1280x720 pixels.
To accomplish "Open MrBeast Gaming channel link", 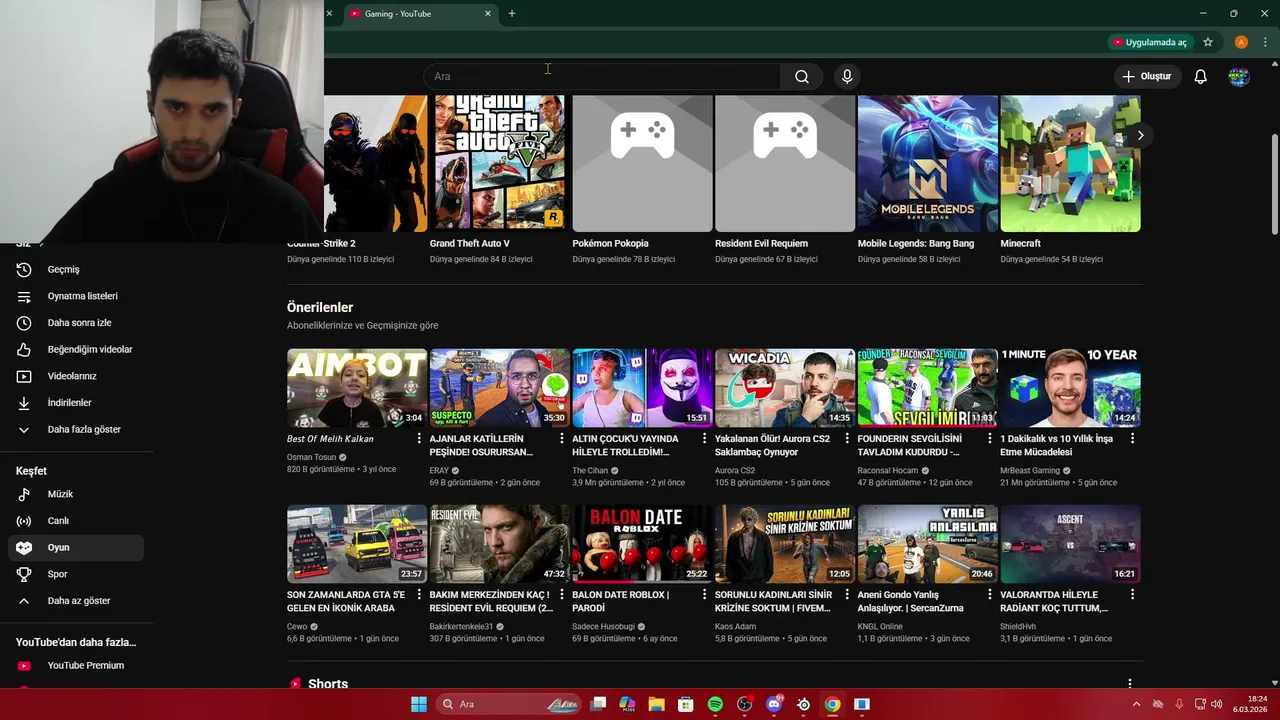I will (1030, 470).
